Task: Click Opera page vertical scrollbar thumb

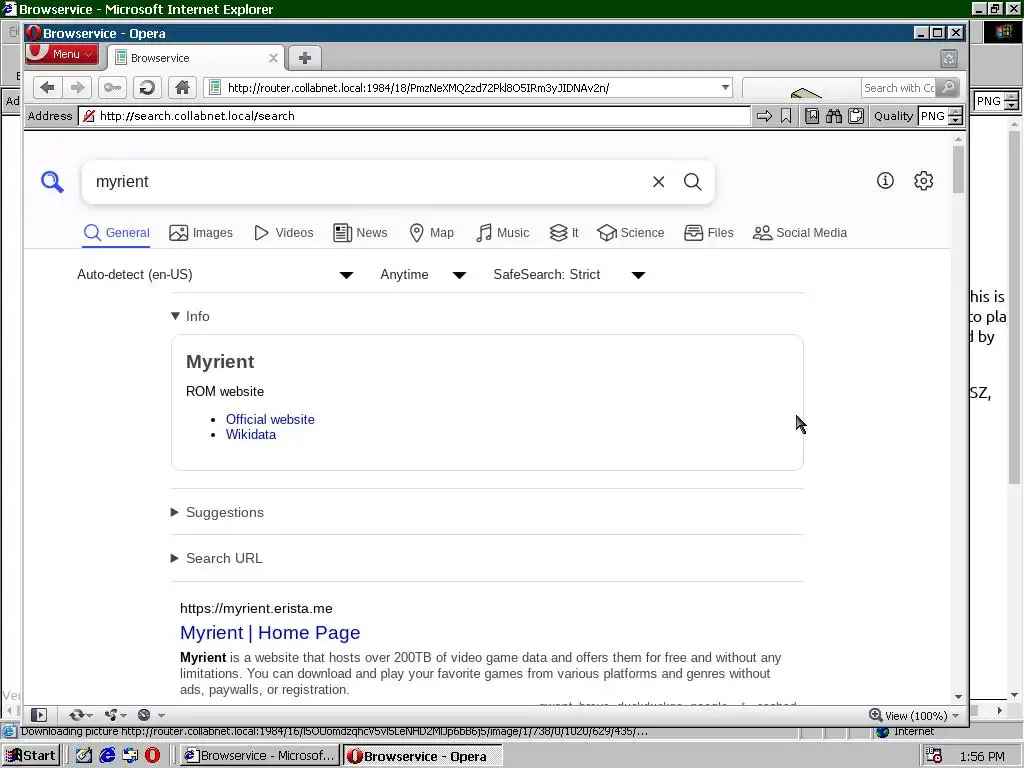Action: coord(958,170)
